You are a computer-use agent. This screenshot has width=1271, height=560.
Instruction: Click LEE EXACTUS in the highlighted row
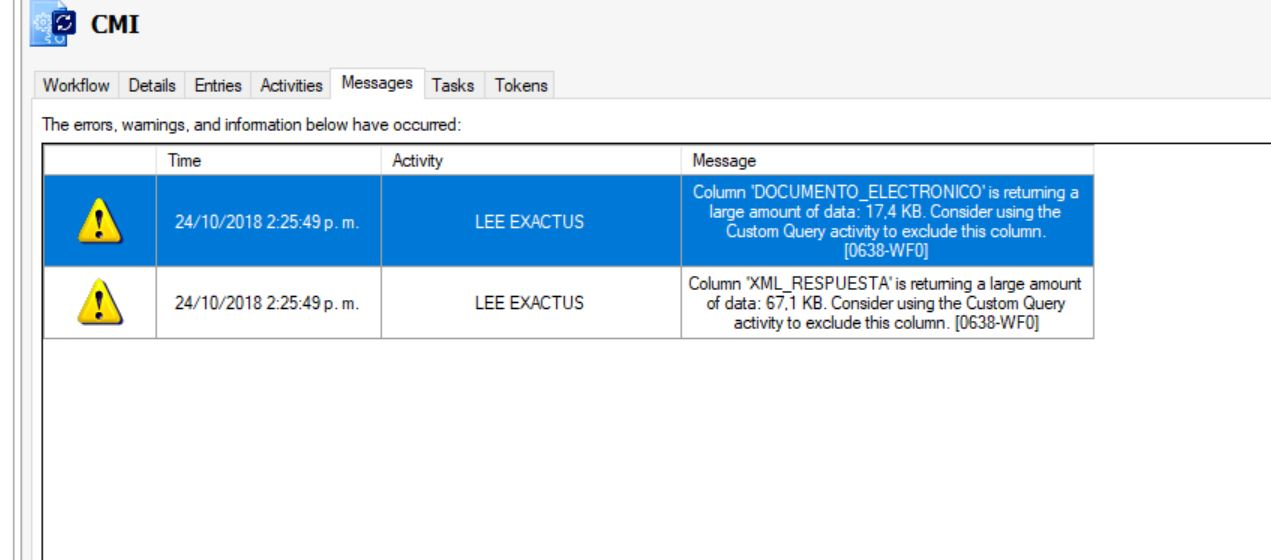coord(530,221)
